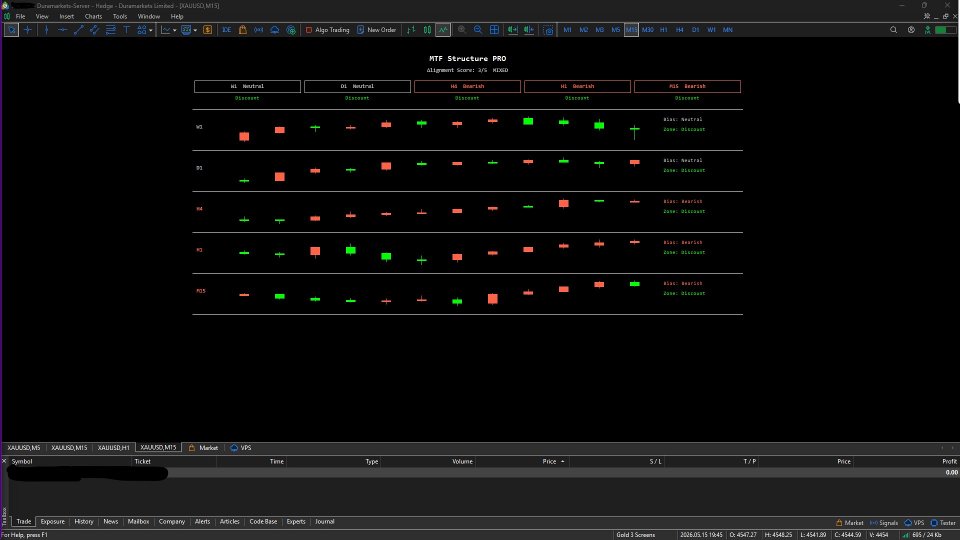This screenshot has height=540, width=960.
Task: Open the Market tab beside chart tabs
Action: tap(203, 448)
